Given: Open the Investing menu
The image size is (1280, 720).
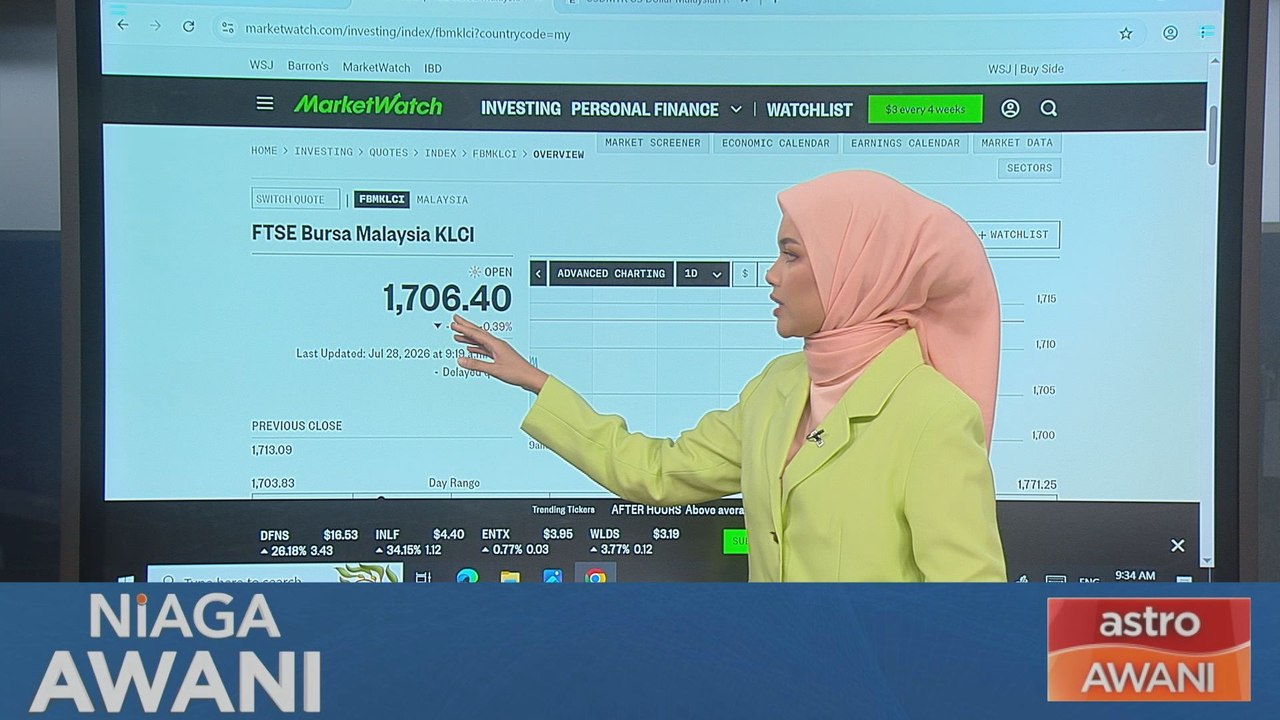Looking at the screenshot, I should coord(521,108).
